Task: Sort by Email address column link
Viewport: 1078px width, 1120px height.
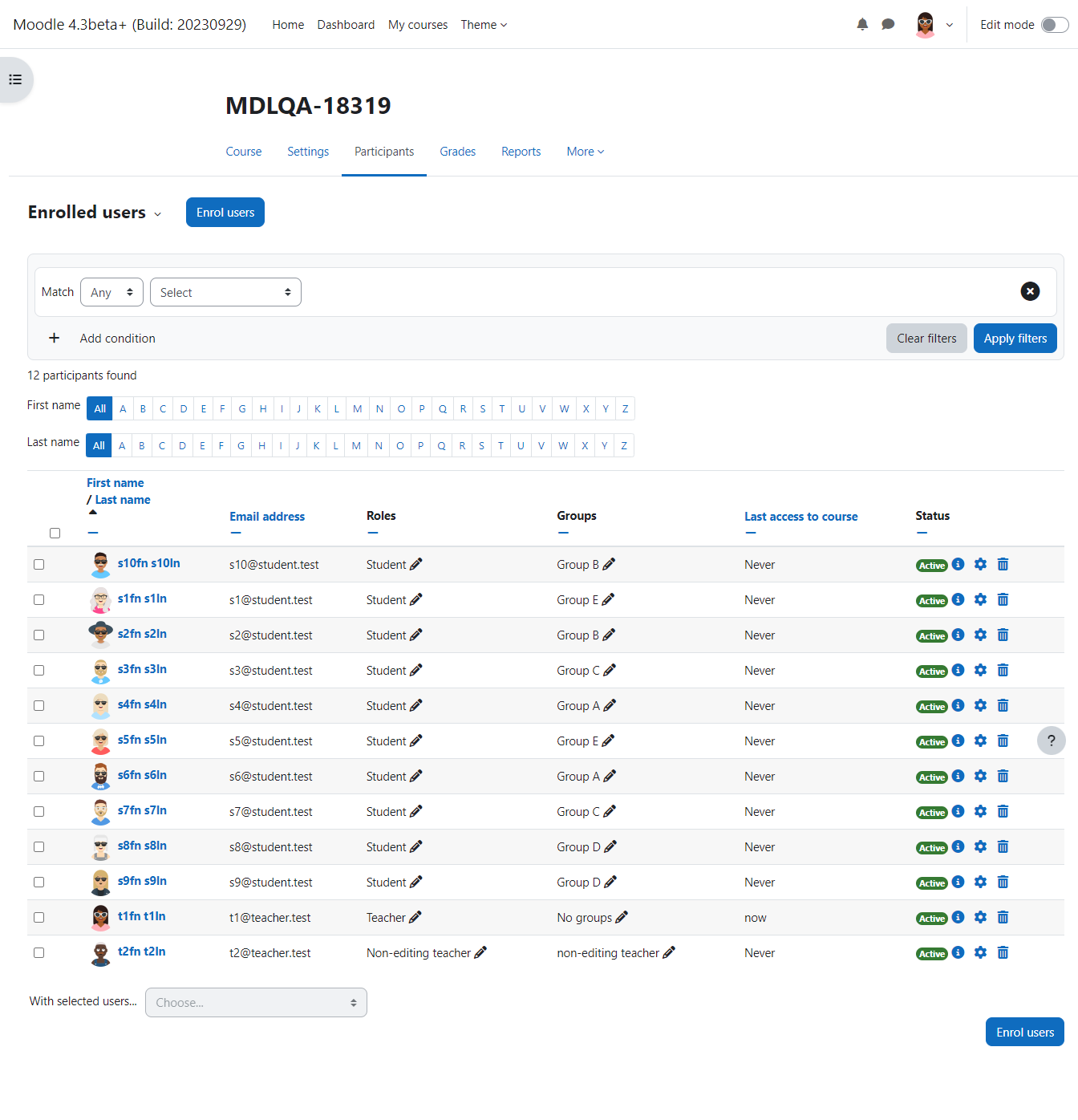Action: [x=267, y=517]
